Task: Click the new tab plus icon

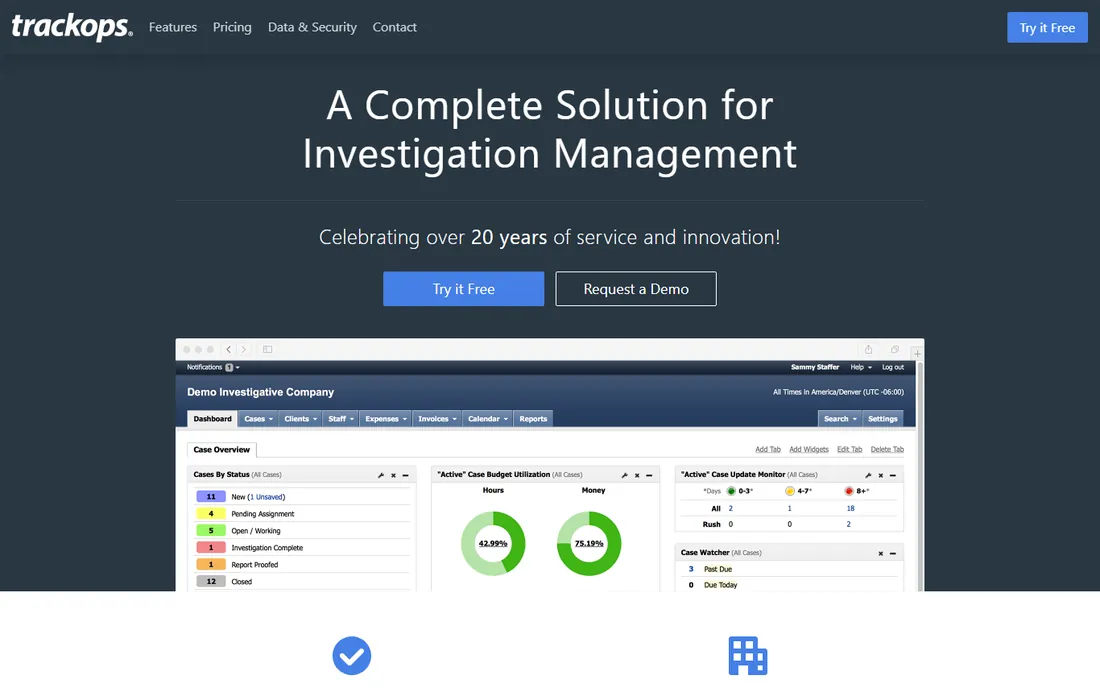Action: (x=917, y=353)
